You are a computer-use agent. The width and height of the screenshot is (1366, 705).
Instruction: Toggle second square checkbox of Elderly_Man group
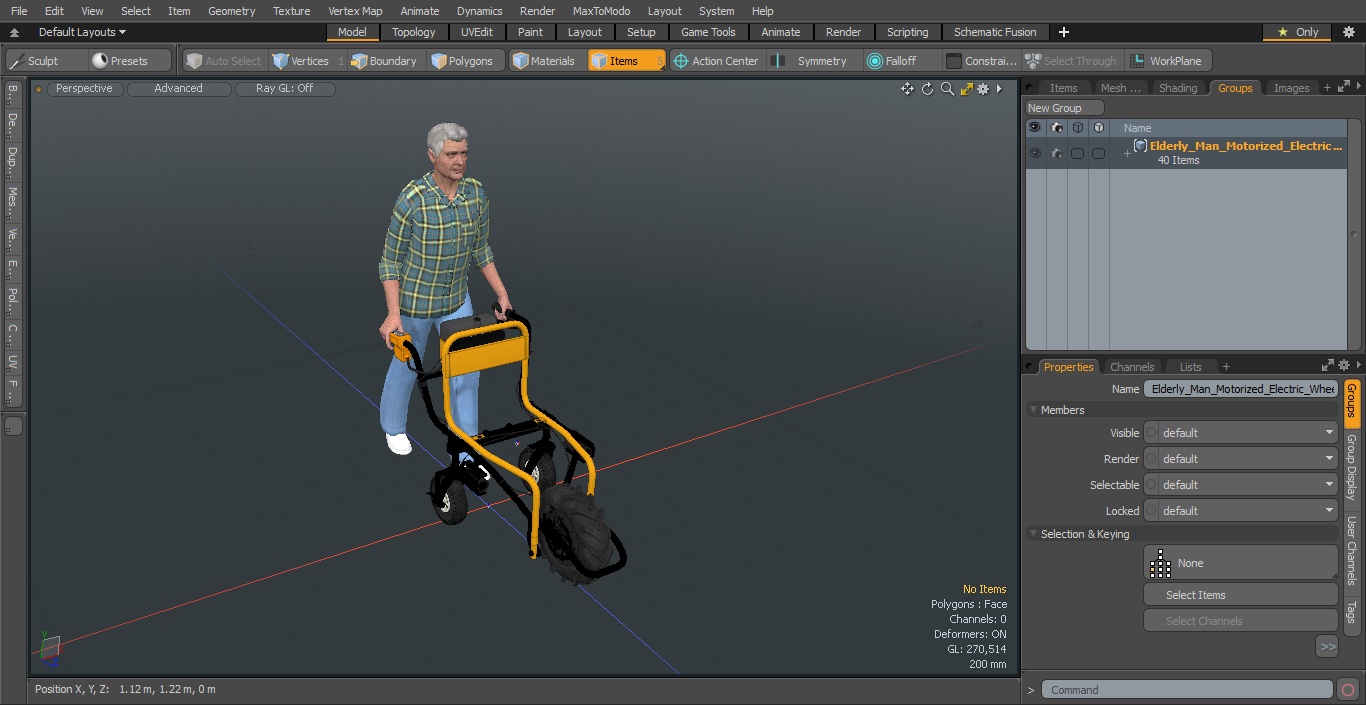pos(1098,153)
